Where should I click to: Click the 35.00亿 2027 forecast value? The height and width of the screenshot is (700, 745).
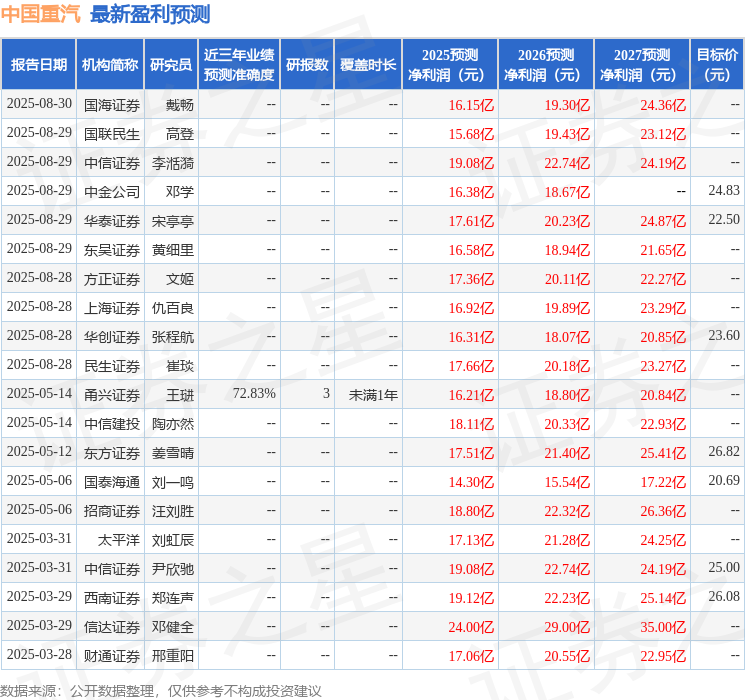pyautogui.click(x=663, y=627)
